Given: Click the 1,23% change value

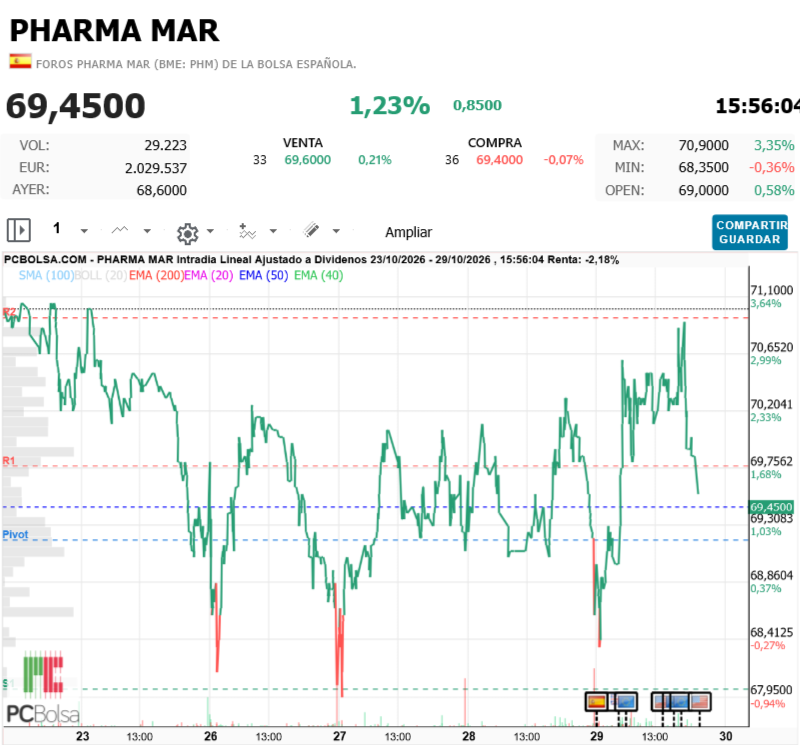Looking at the screenshot, I should 390,106.
